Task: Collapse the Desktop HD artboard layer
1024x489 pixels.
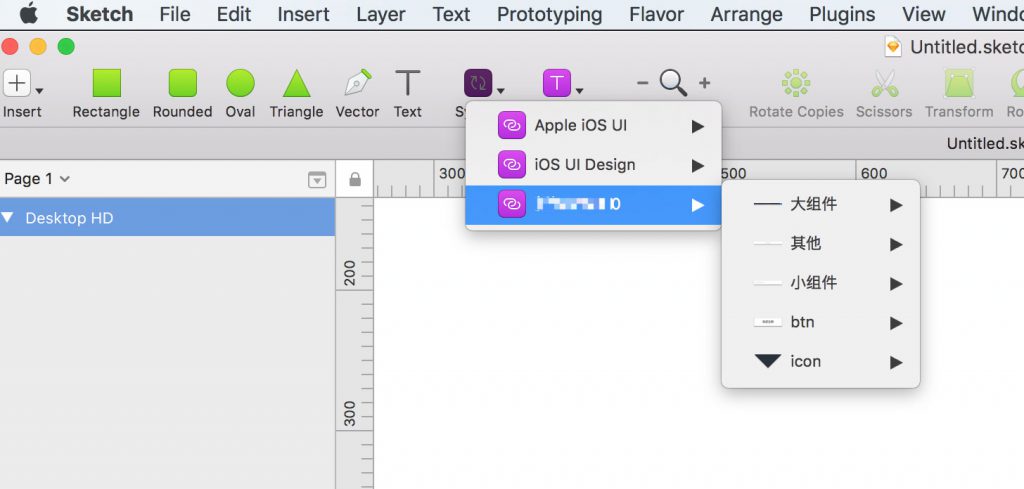Action: tap(8, 218)
